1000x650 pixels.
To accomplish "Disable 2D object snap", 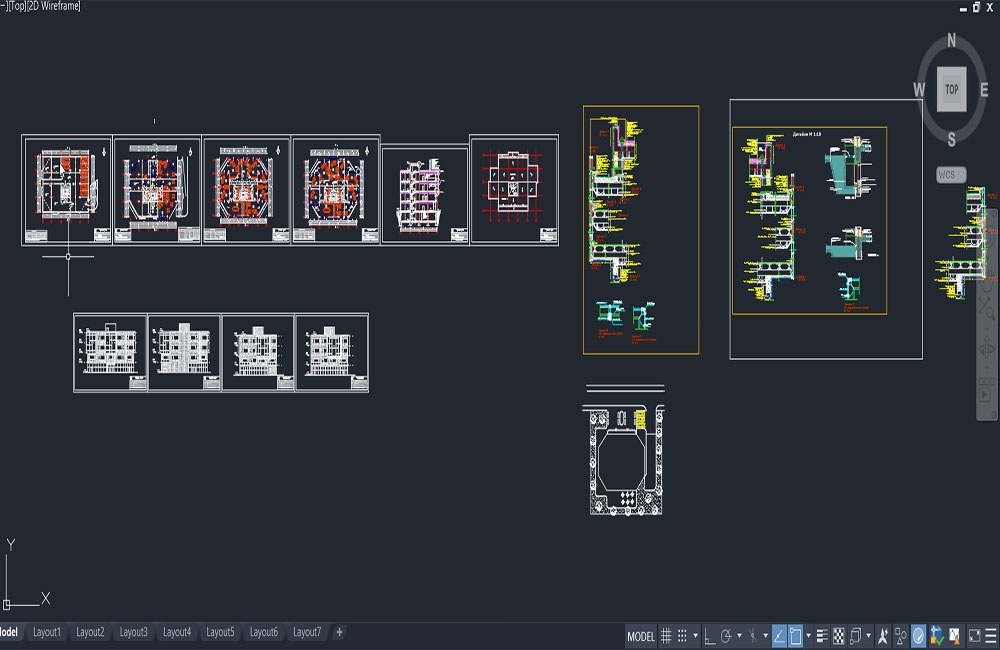I will click(795, 636).
